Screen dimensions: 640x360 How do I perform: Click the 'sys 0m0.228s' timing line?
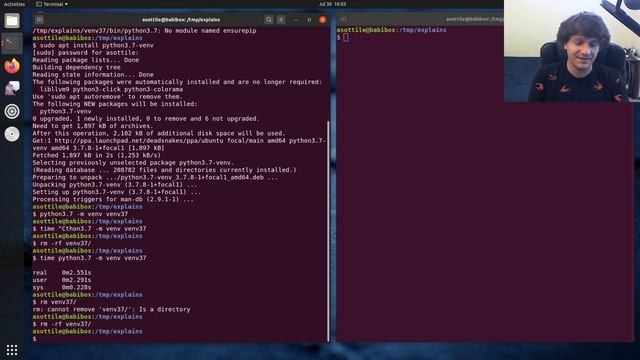tap(62, 287)
